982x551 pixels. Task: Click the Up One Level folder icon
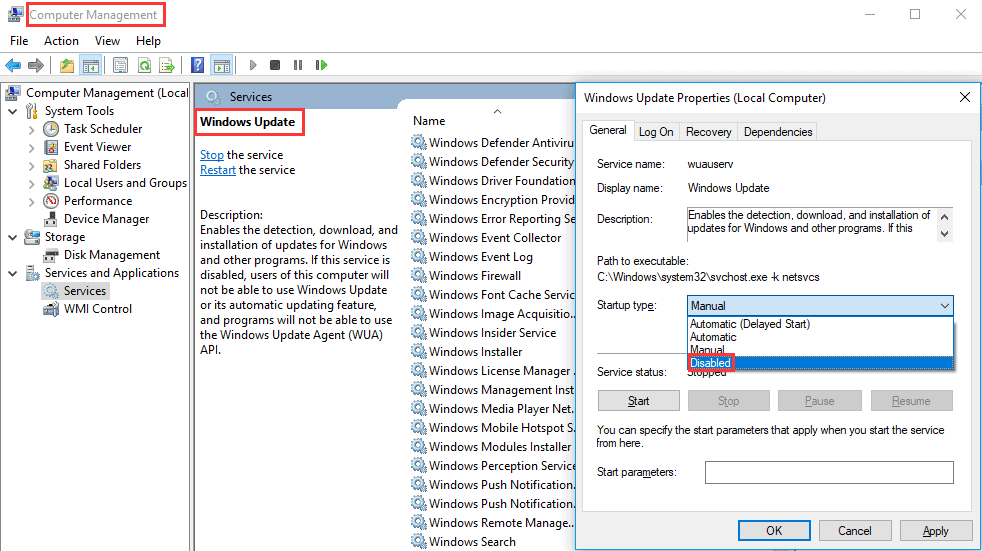(67, 65)
